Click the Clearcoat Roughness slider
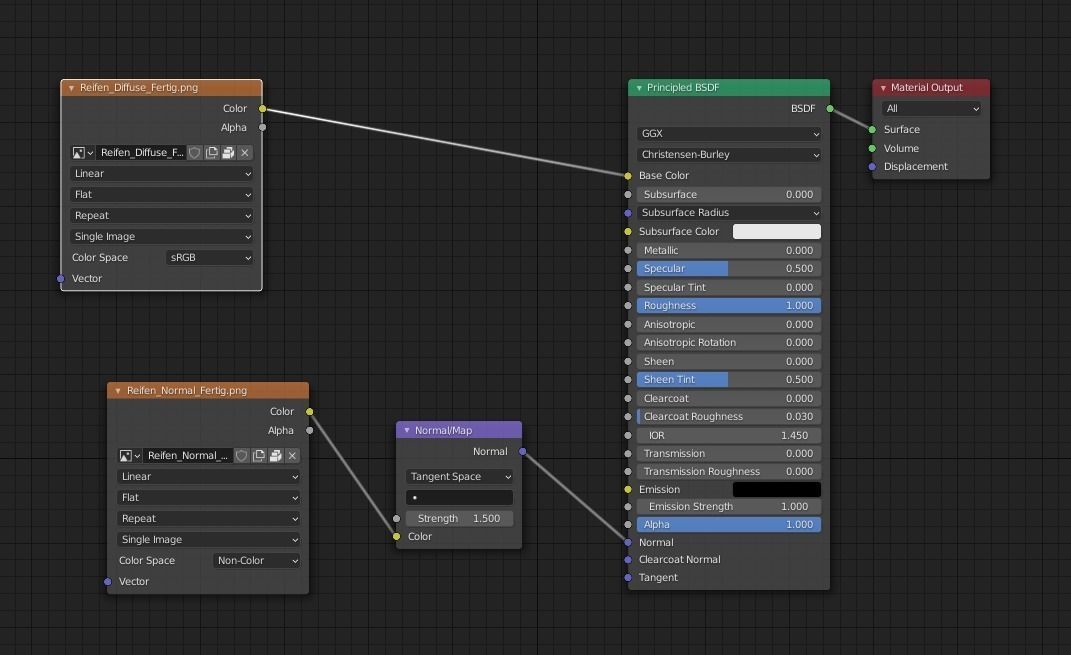This screenshot has height=655, width=1071. [729, 417]
